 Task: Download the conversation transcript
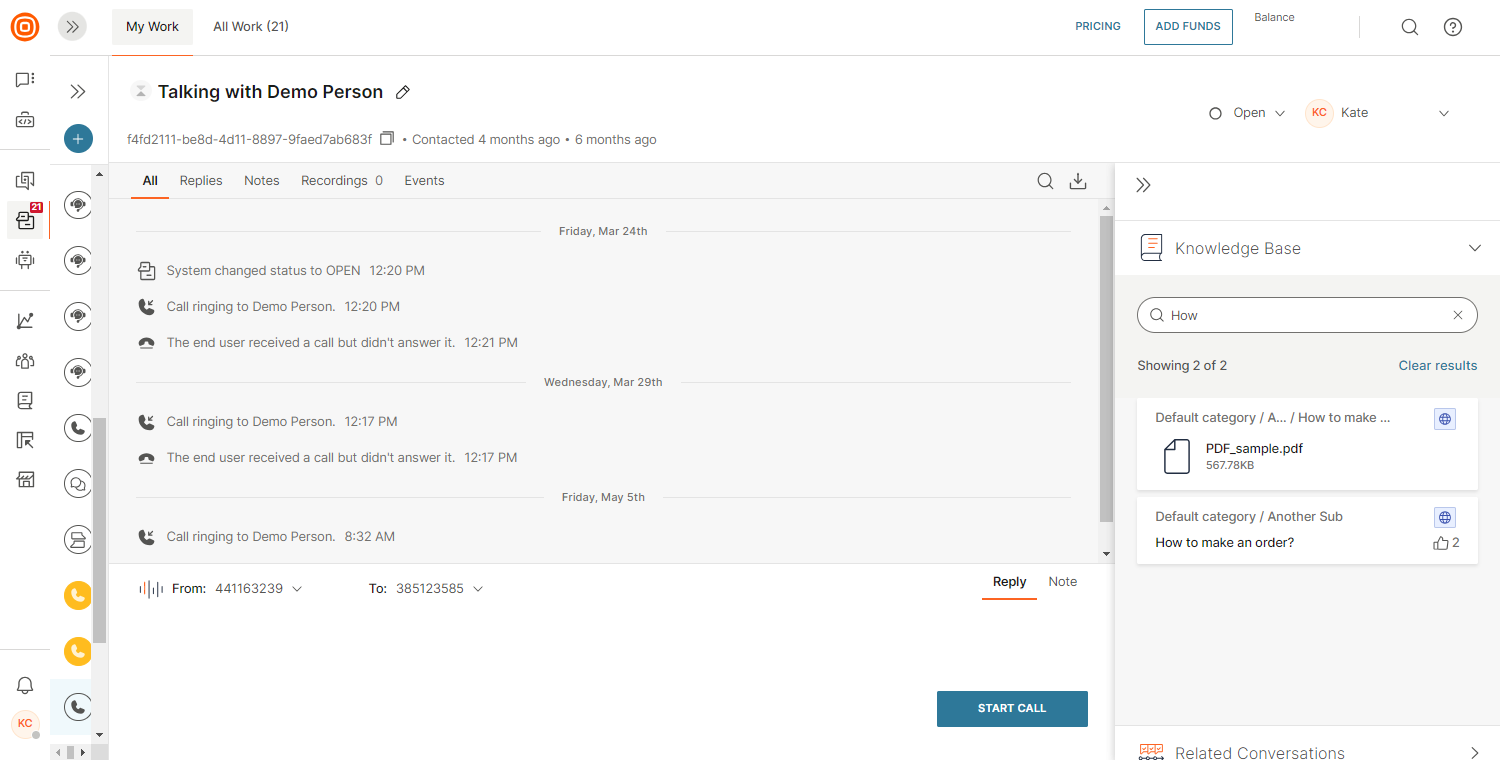[1078, 181]
